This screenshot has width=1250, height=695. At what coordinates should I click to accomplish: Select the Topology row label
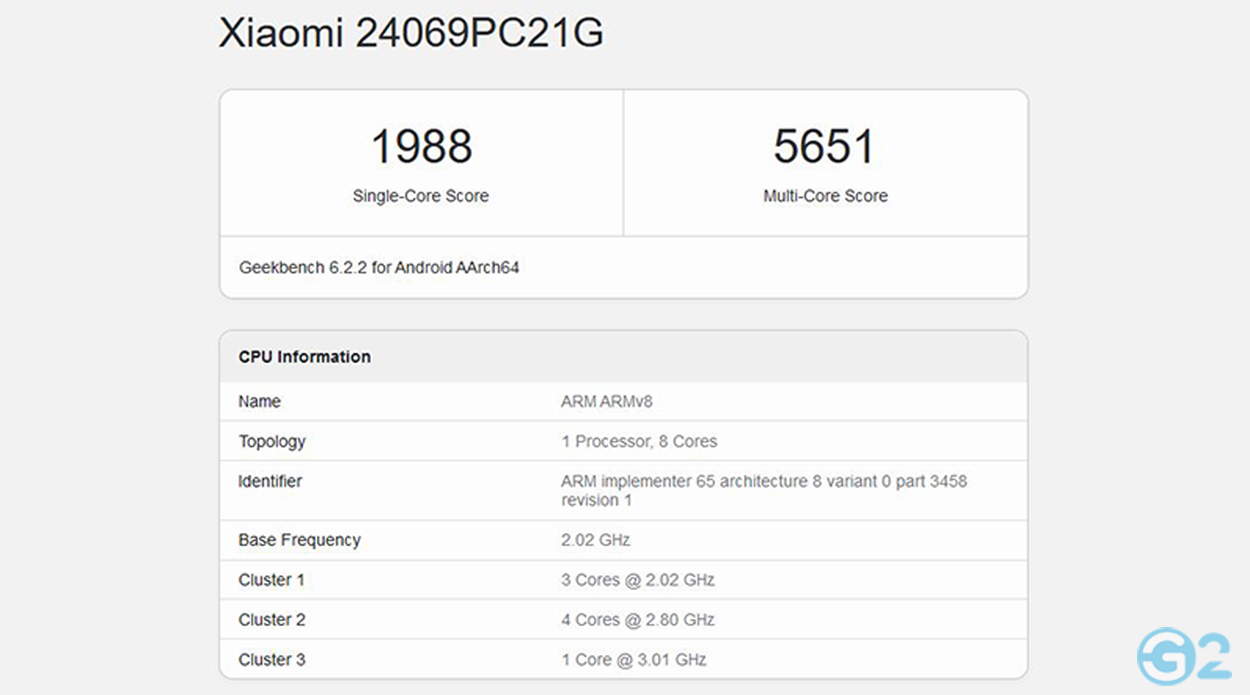point(272,441)
